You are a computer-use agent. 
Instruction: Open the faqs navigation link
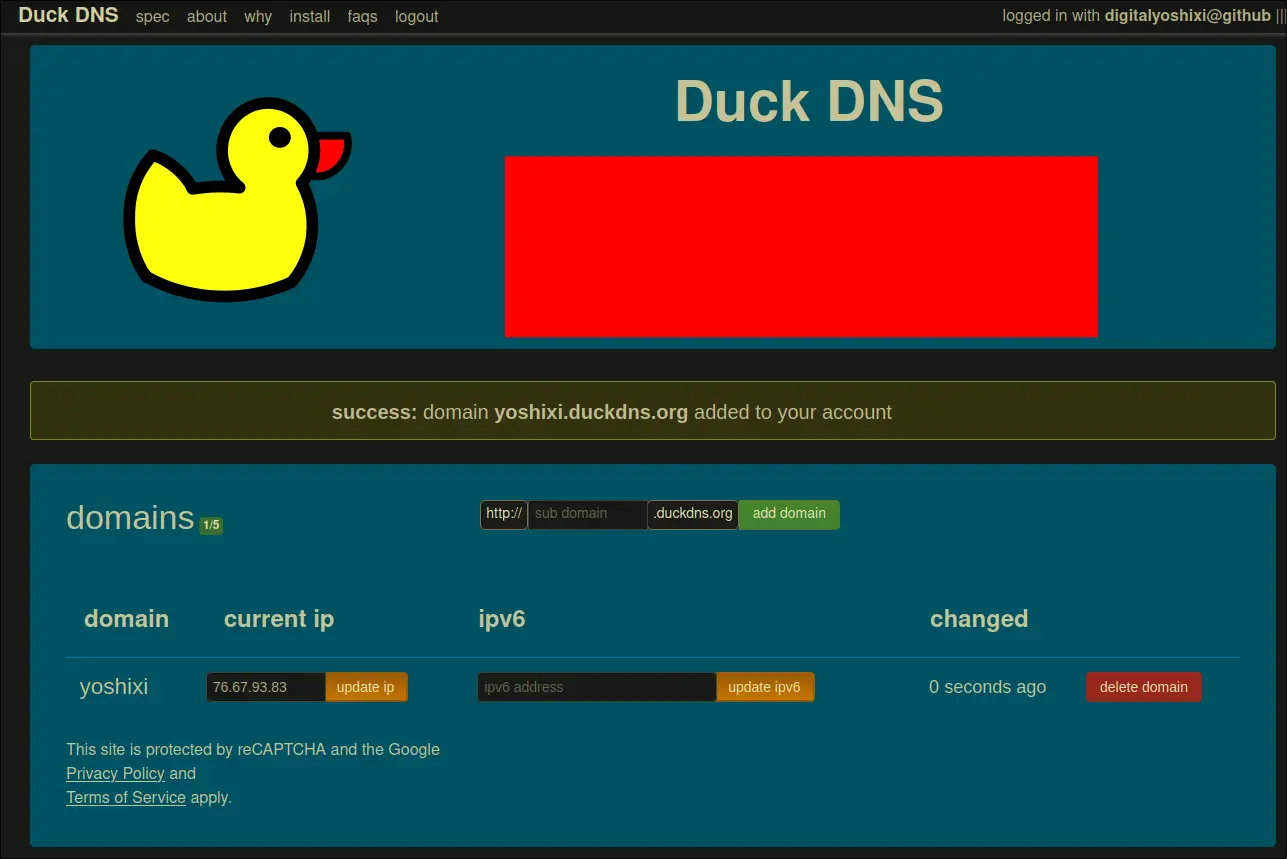tap(362, 17)
